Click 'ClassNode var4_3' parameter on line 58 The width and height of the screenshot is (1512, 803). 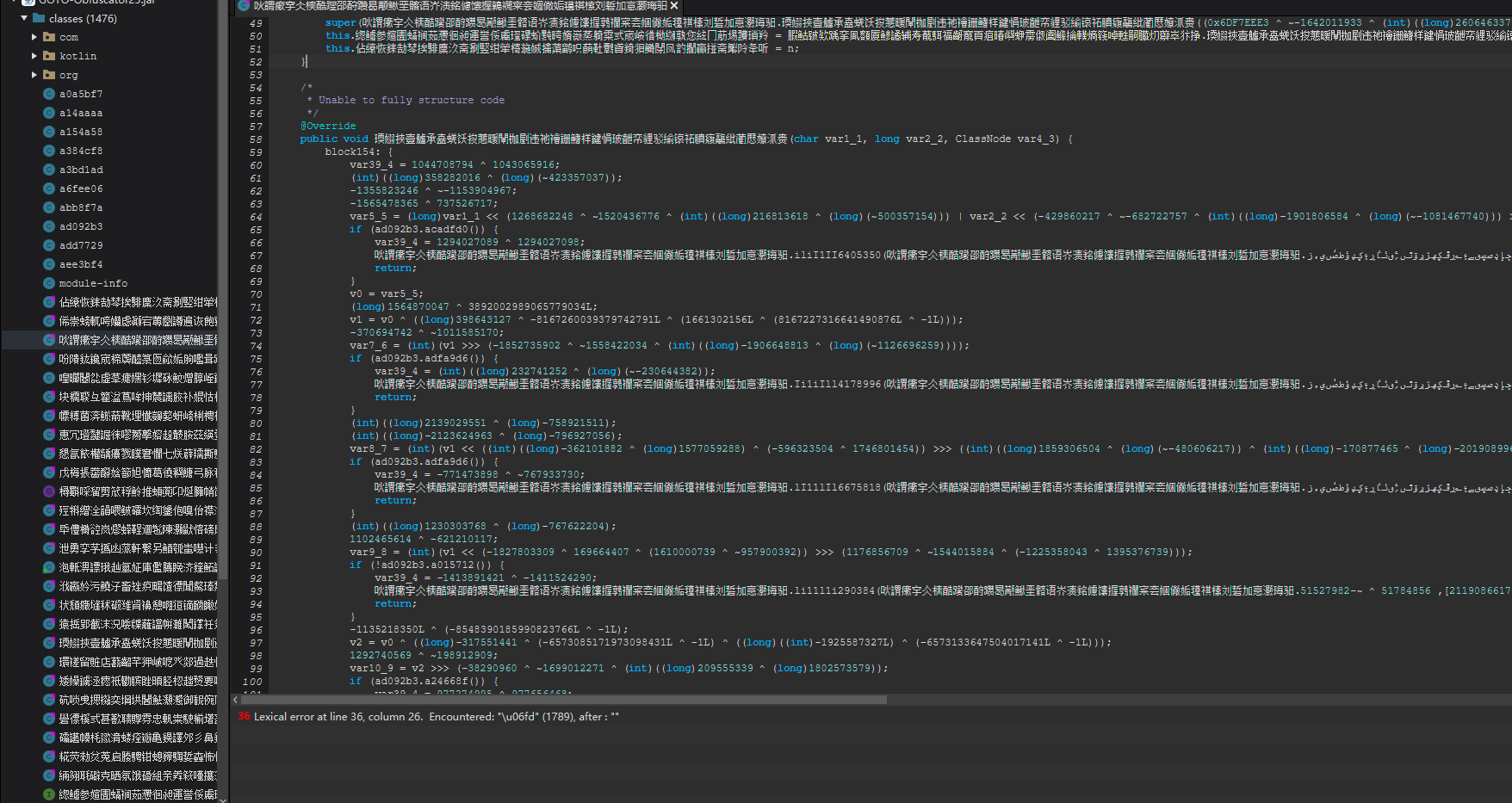[1007, 139]
